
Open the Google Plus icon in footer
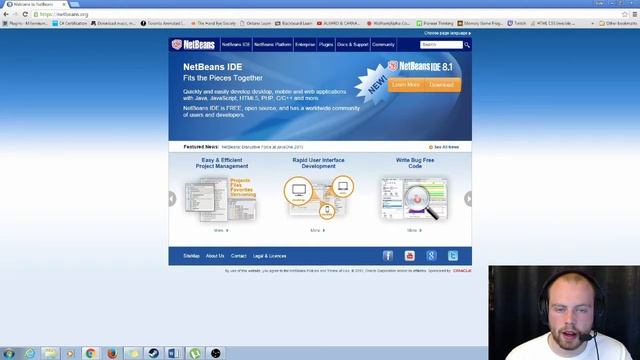[431, 256]
